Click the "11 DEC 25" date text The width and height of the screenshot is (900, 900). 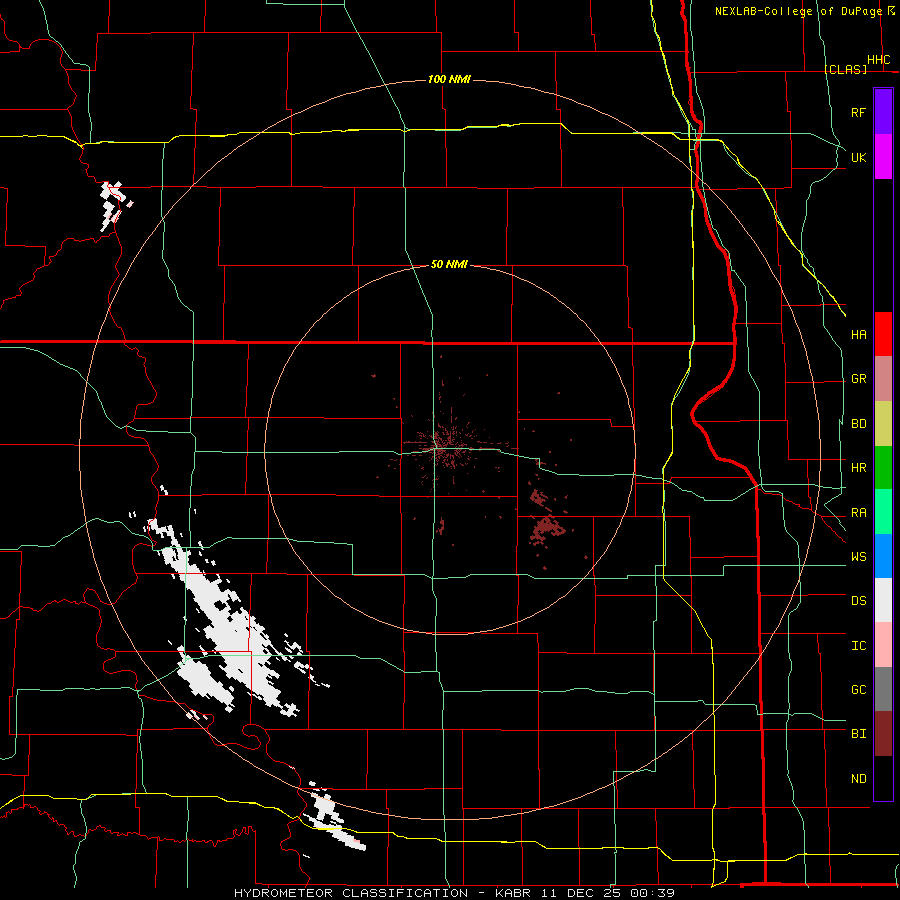pos(580,893)
